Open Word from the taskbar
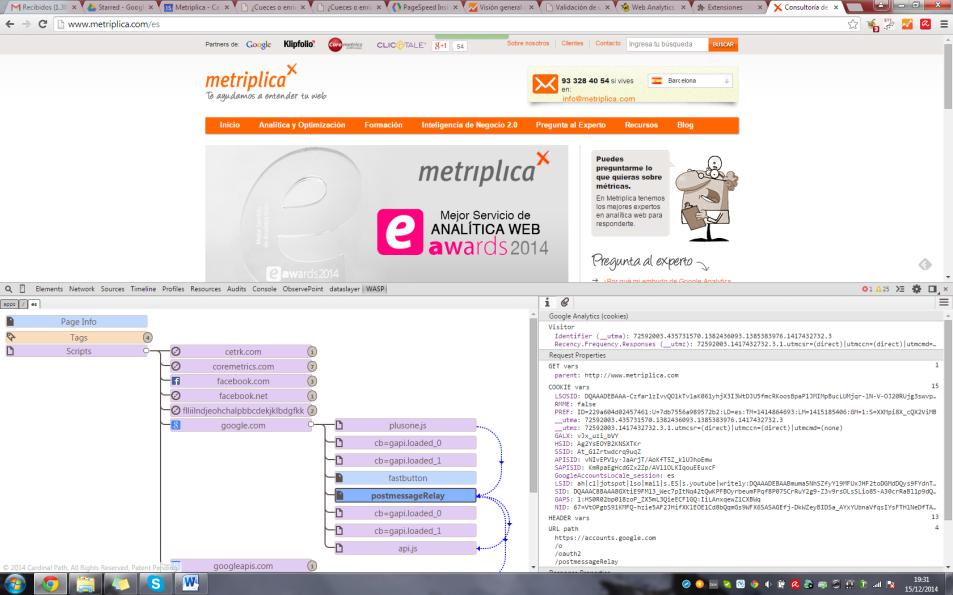The height and width of the screenshot is (595, 953). tap(190, 584)
